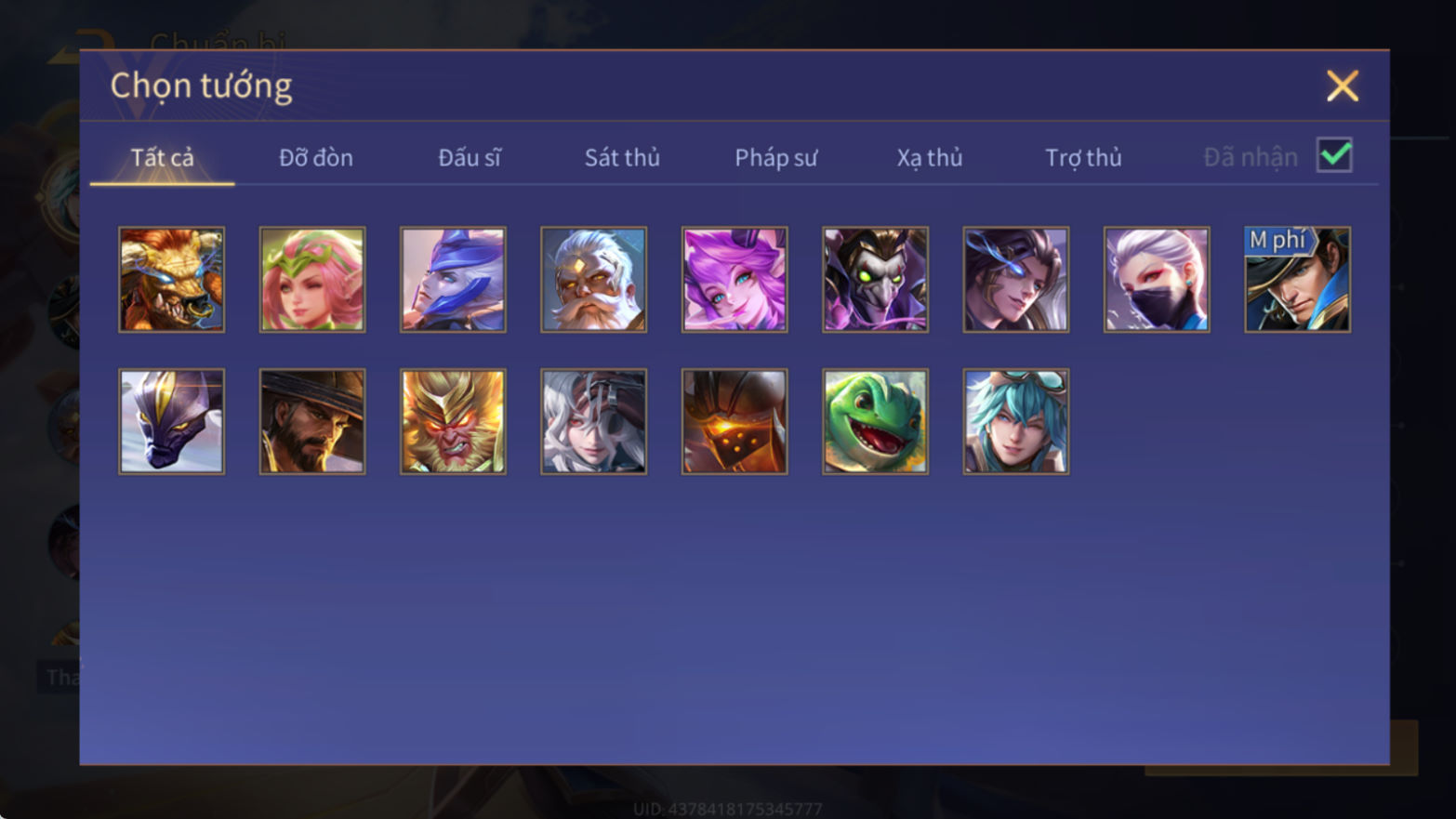1456x819 pixels.
Task: Filter heroes by 'Pháp sư' tab
Action: [x=775, y=158]
